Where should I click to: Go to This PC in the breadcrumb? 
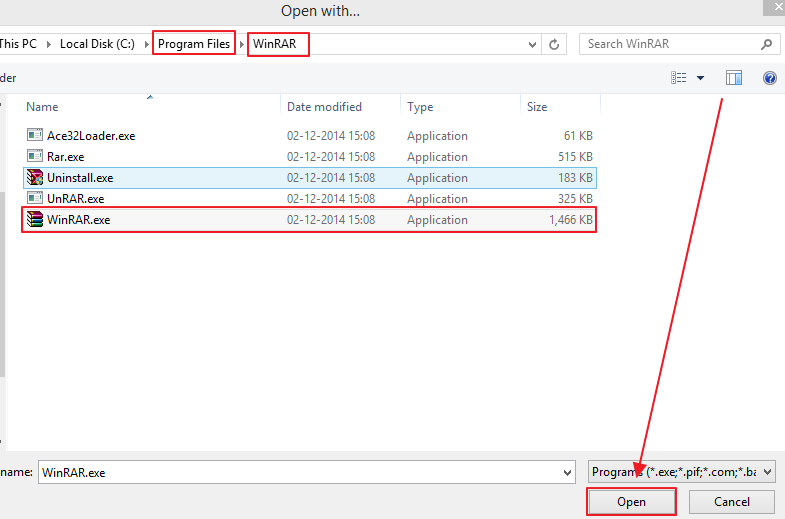point(18,44)
